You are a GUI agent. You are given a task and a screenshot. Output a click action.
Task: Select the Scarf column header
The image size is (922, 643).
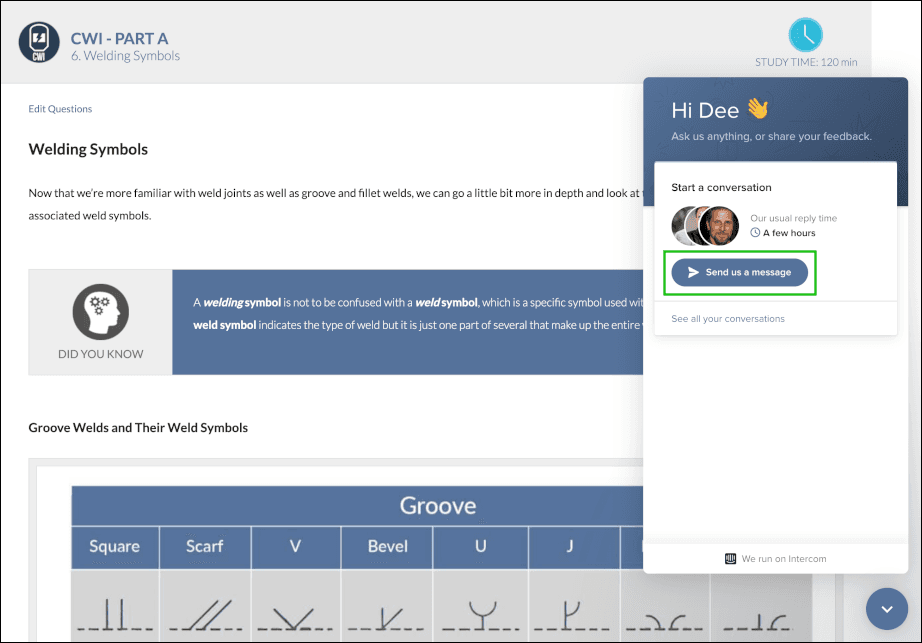click(x=204, y=546)
